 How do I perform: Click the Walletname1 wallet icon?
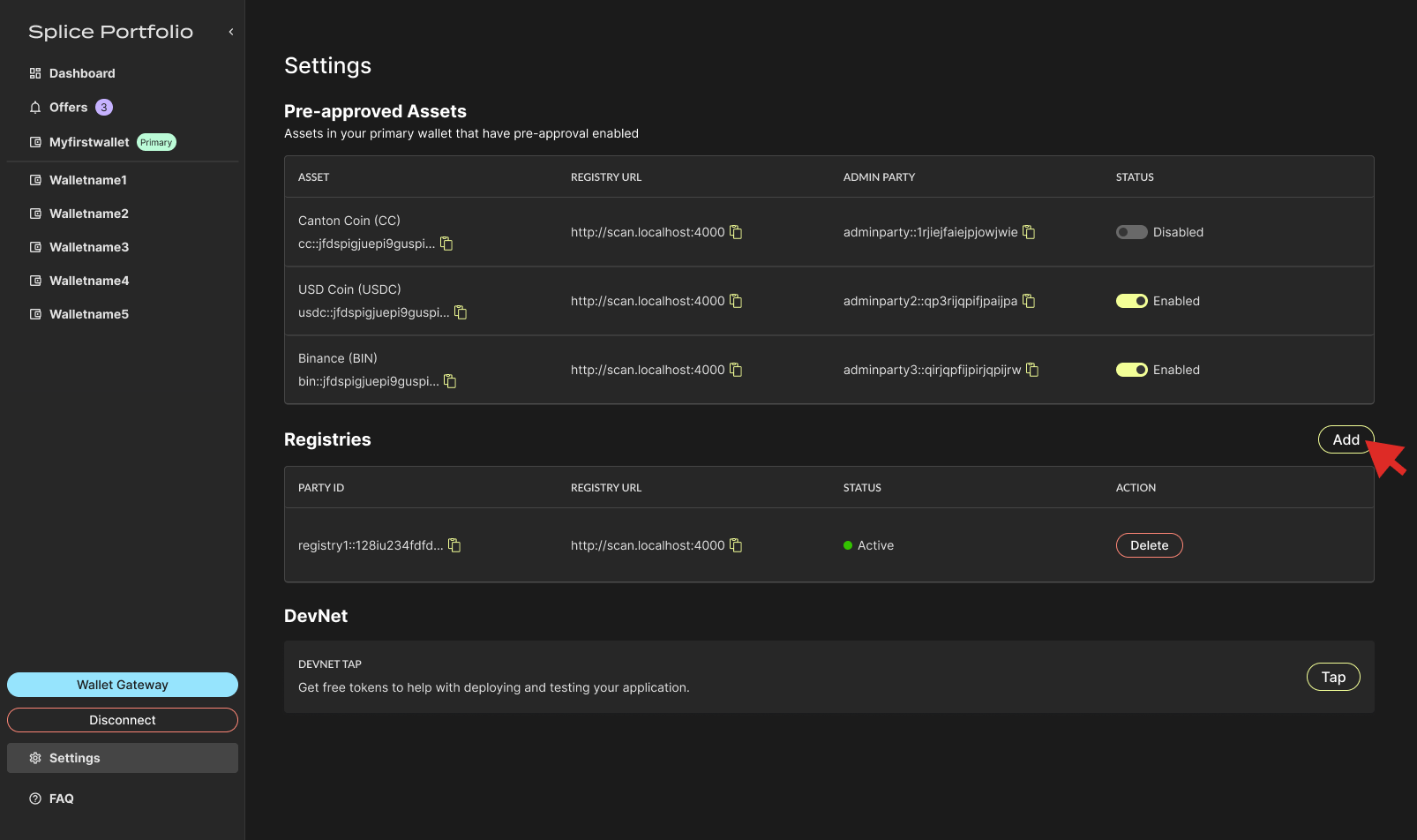(35, 180)
